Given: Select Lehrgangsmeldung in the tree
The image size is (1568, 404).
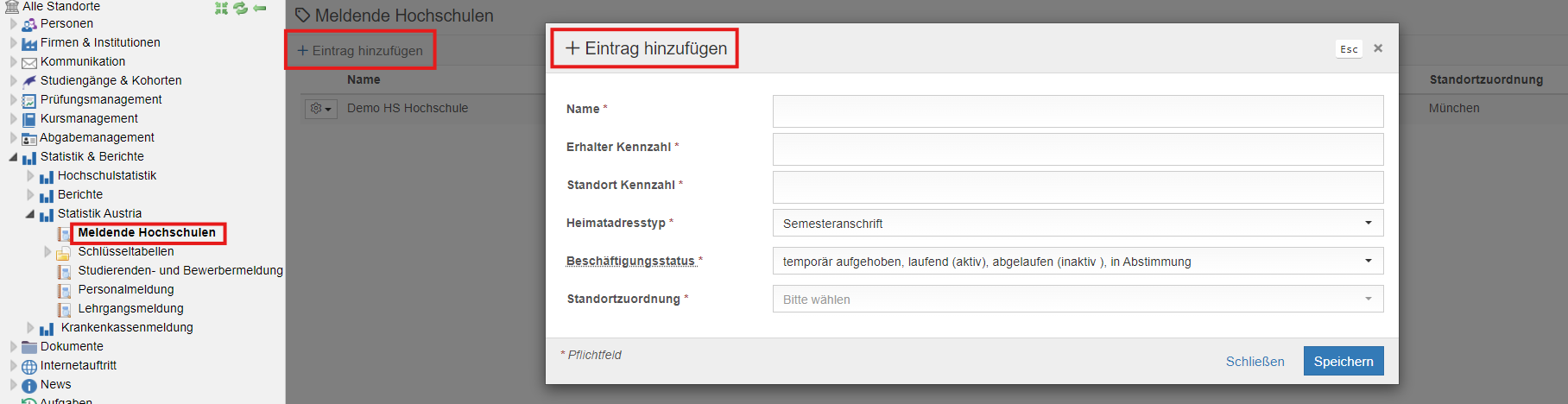Looking at the screenshot, I should [130, 308].
